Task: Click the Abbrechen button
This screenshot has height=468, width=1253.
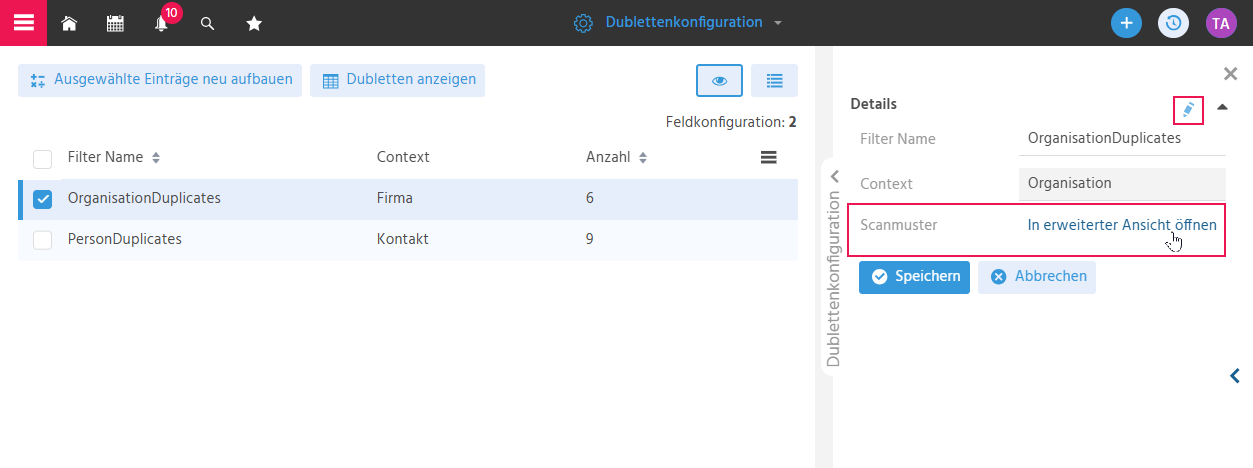Action: click(1037, 277)
